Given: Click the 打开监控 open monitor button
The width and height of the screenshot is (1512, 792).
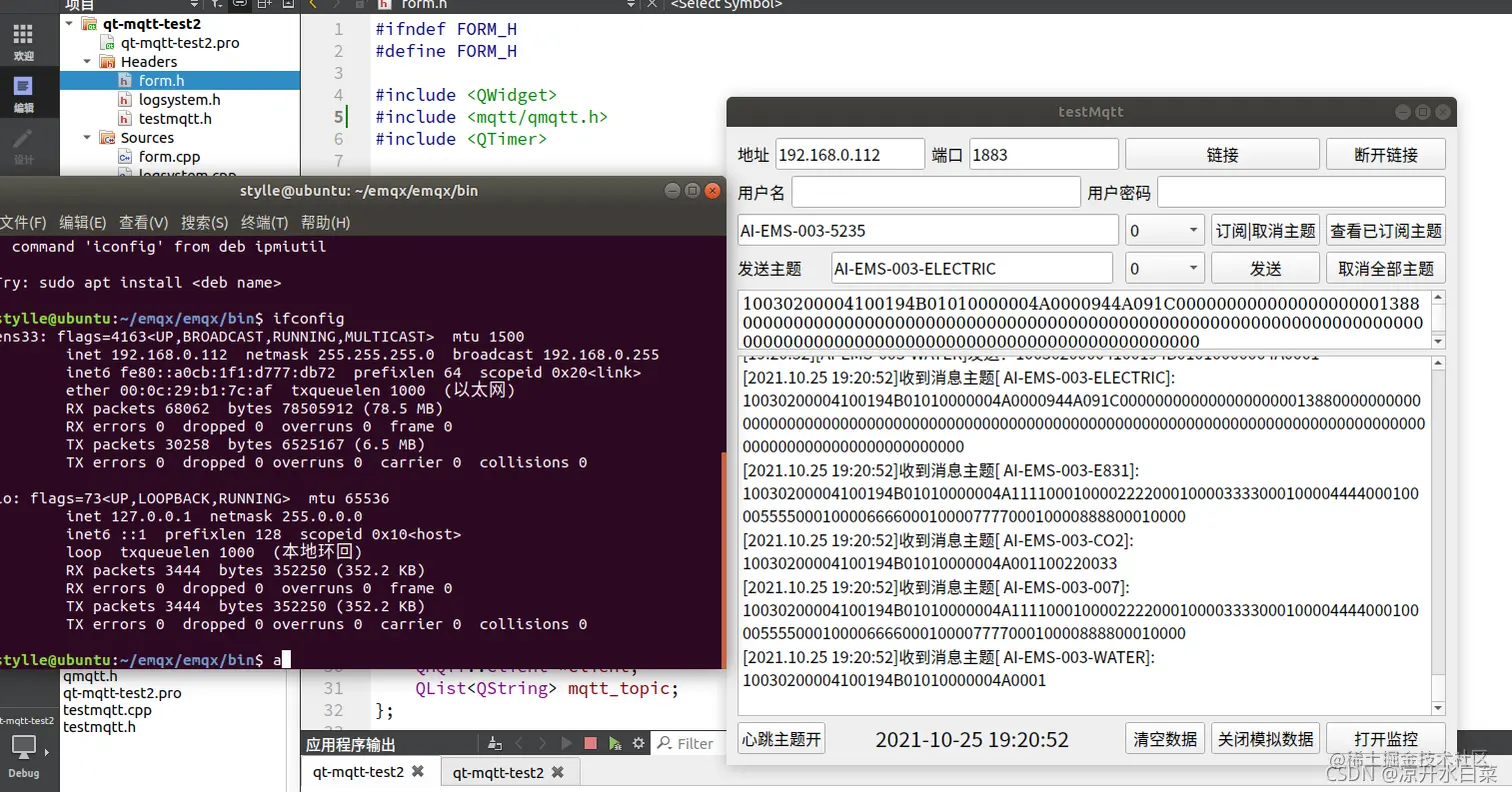Looking at the screenshot, I should pyautogui.click(x=1386, y=739).
